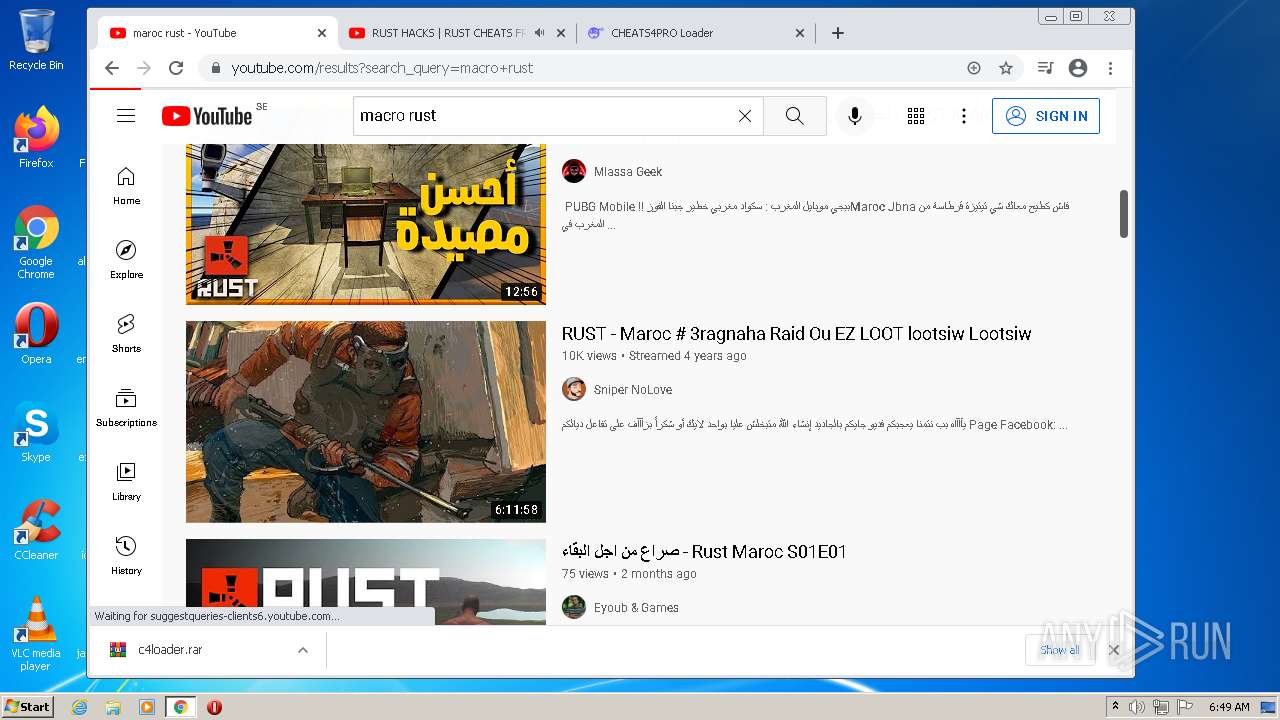Close the CHEATS4PRO Loader tab
The image size is (1280, 720).
[x=800, y=33]
